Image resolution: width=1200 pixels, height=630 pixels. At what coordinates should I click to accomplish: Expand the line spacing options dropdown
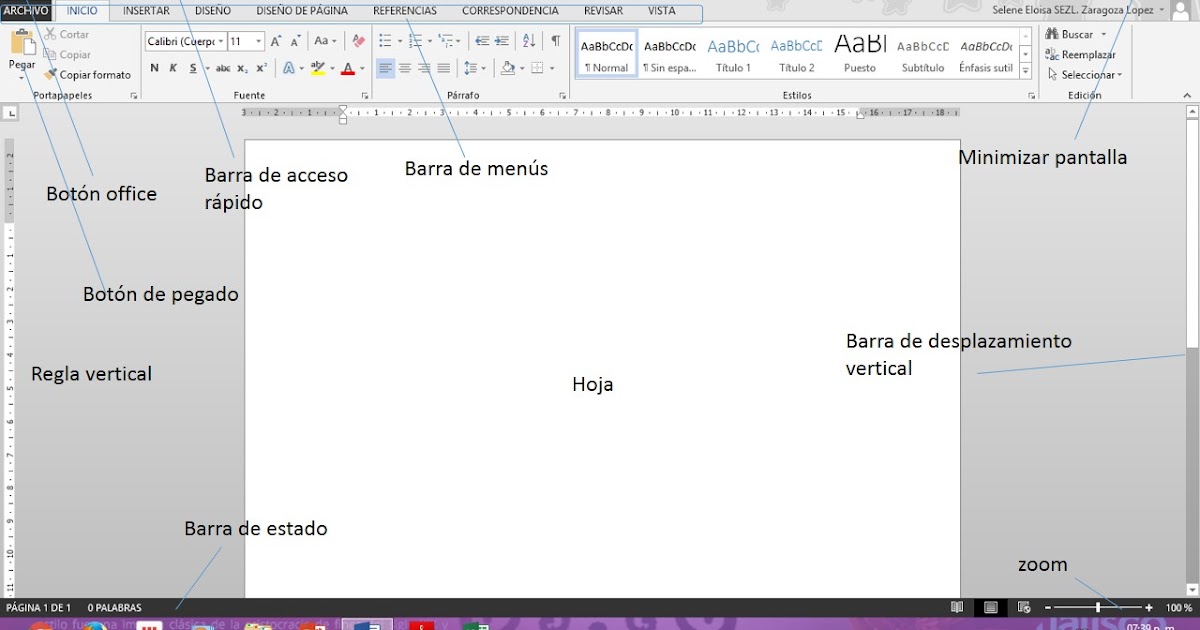point(482,69)
